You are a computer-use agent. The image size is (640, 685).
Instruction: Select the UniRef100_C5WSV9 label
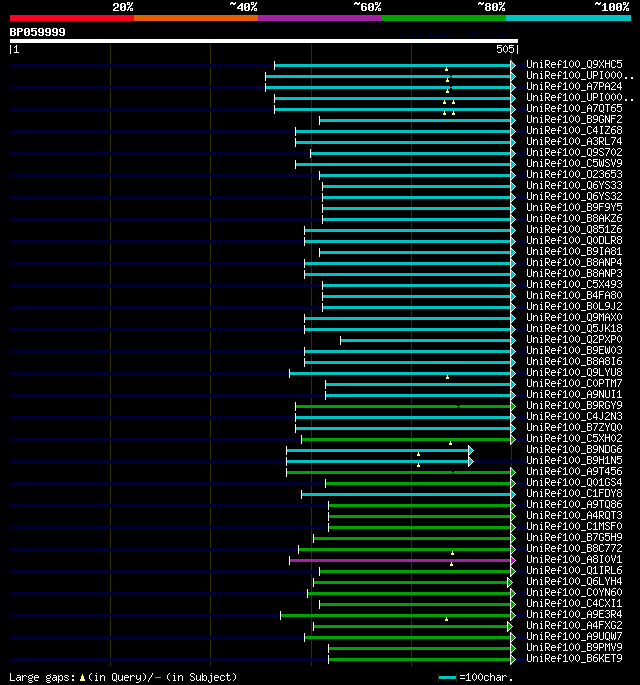(x=574, y=163)
